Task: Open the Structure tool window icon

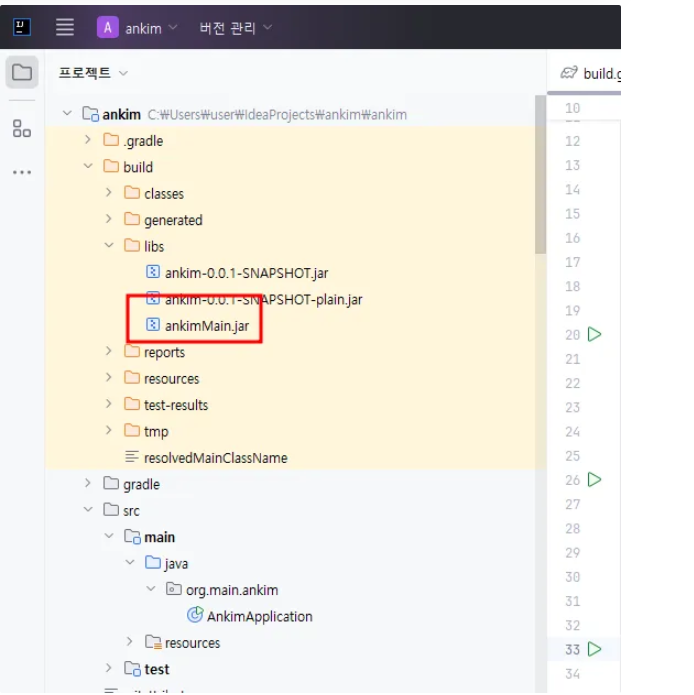Action: pyautogui.click(x=22, y=129)
